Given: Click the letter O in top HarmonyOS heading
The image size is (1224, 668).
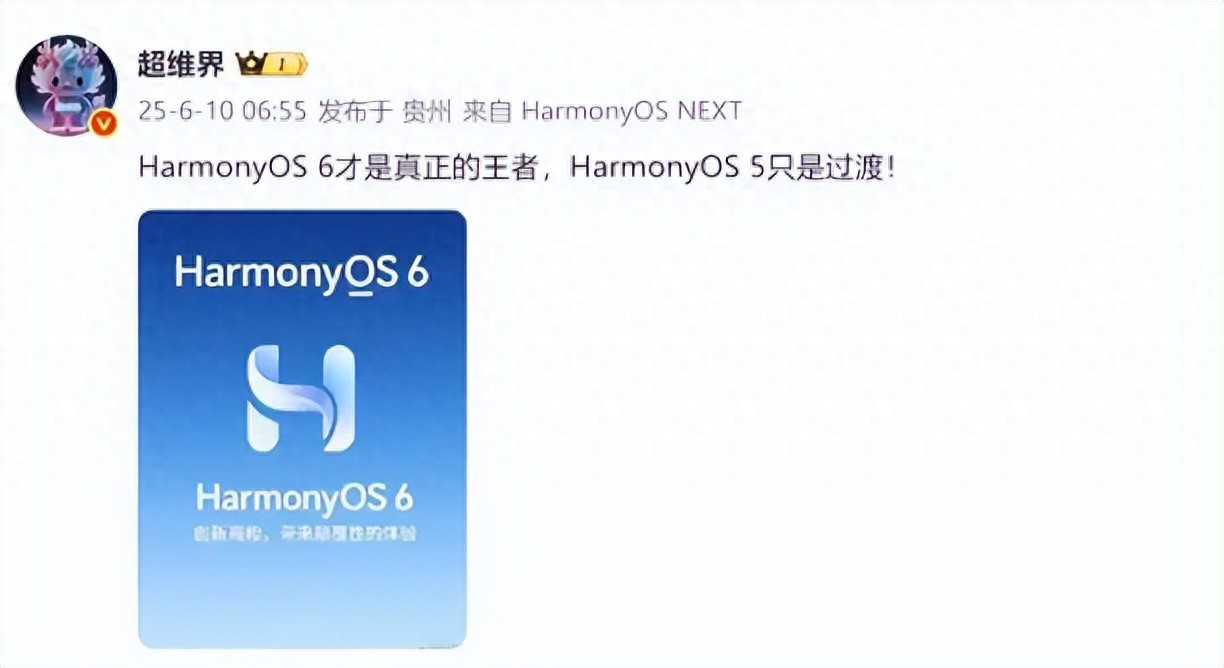Looking at the screenshot, I should pos(357,275).
